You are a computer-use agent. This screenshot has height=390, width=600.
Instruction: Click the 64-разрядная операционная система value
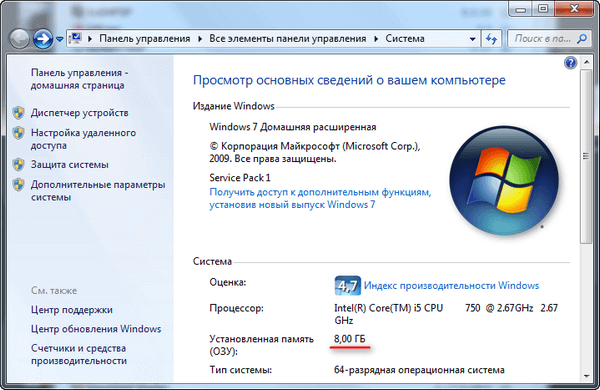(419, 370)
